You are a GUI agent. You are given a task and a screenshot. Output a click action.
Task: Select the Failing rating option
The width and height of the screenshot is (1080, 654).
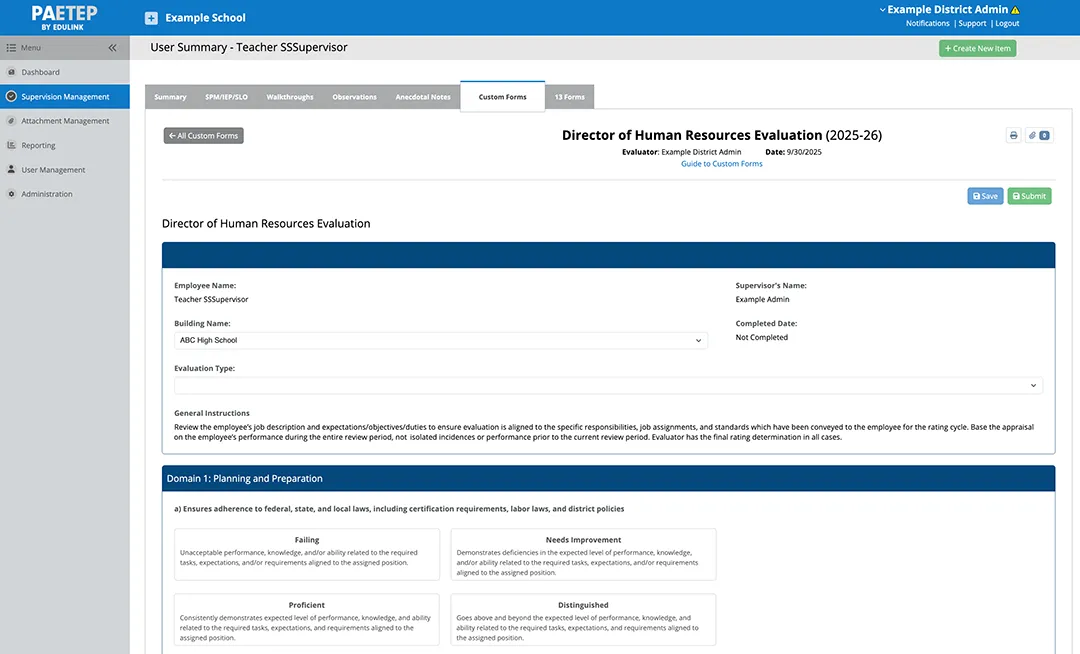tap(306, 554)
